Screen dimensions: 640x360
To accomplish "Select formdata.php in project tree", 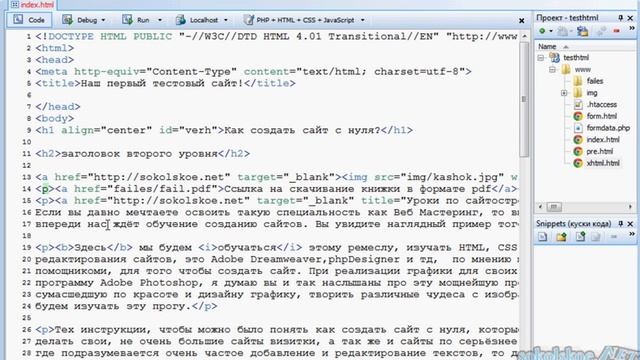I will [x=608, y=128].
